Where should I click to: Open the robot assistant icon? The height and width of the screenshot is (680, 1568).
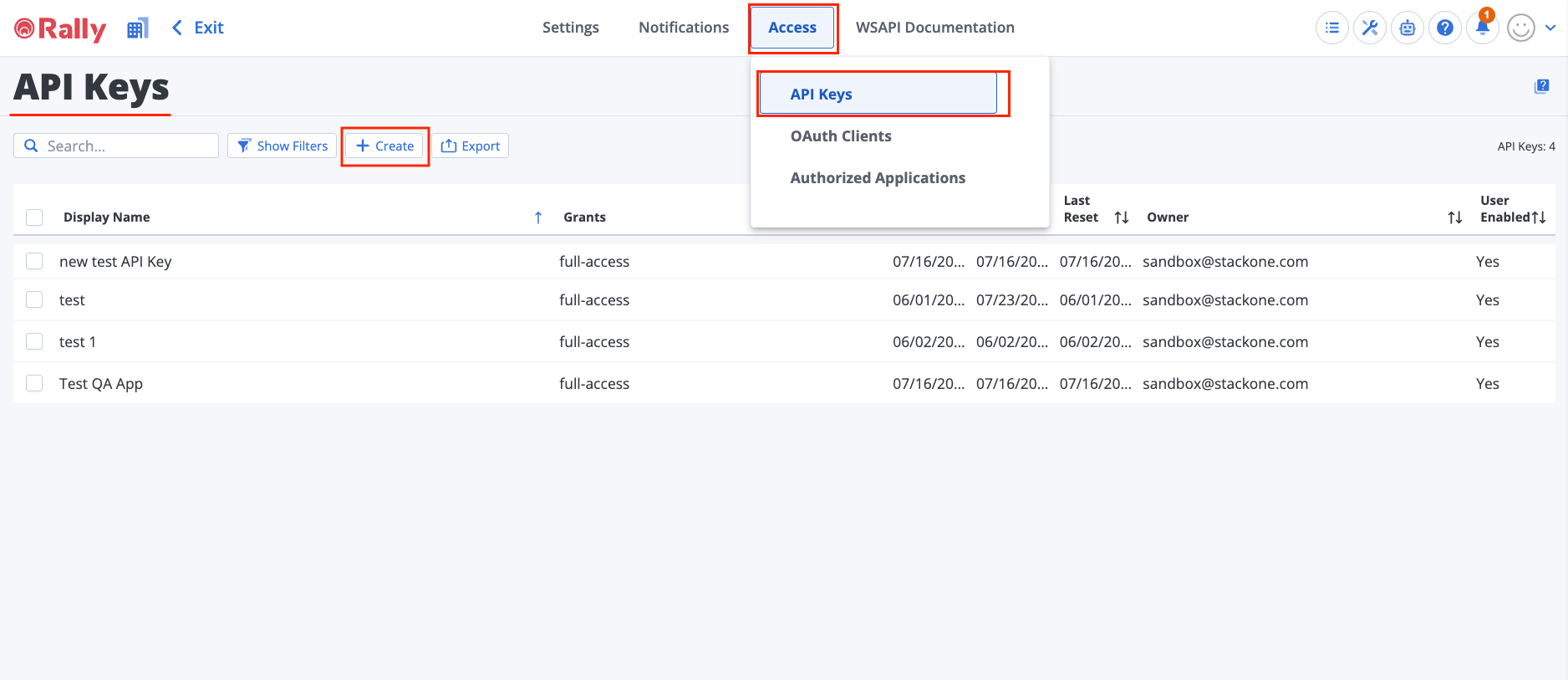tap(1408, 28)
